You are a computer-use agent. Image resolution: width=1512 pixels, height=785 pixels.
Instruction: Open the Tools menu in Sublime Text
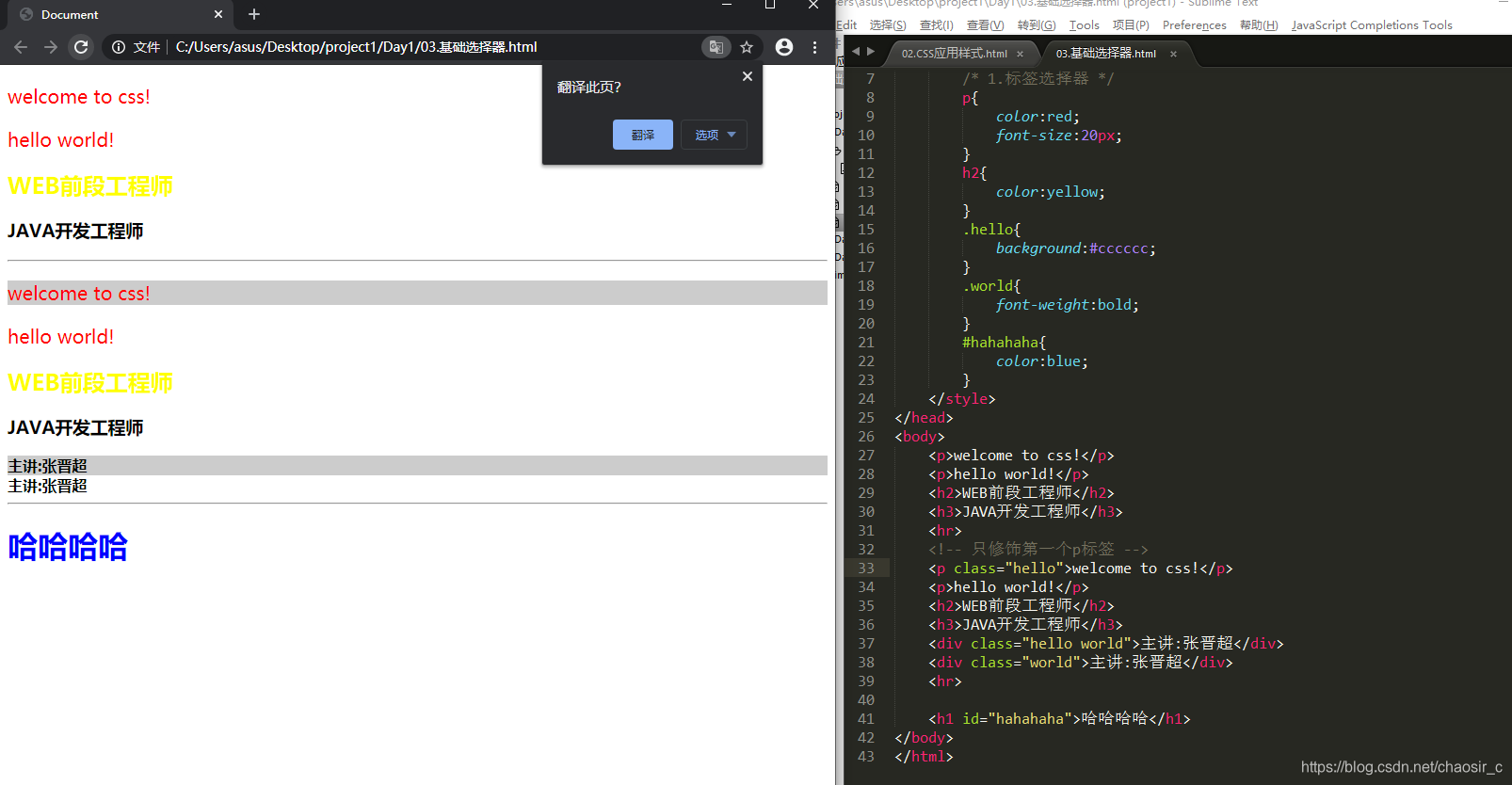pos(1085,25)
